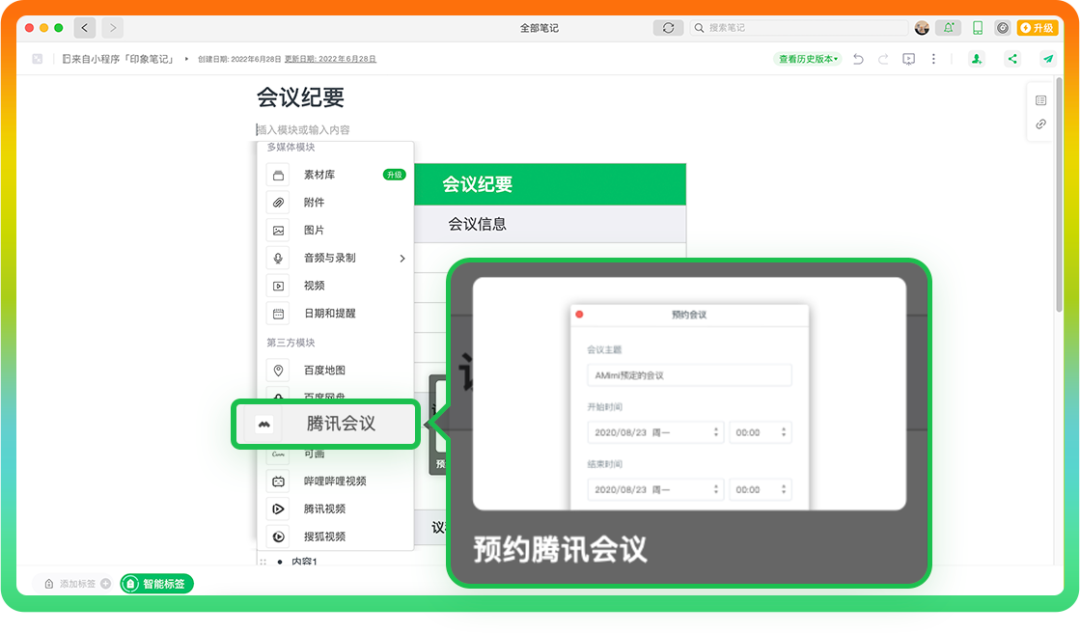
Task: Click the green mobile phone icon
Action: pos(977,28)
